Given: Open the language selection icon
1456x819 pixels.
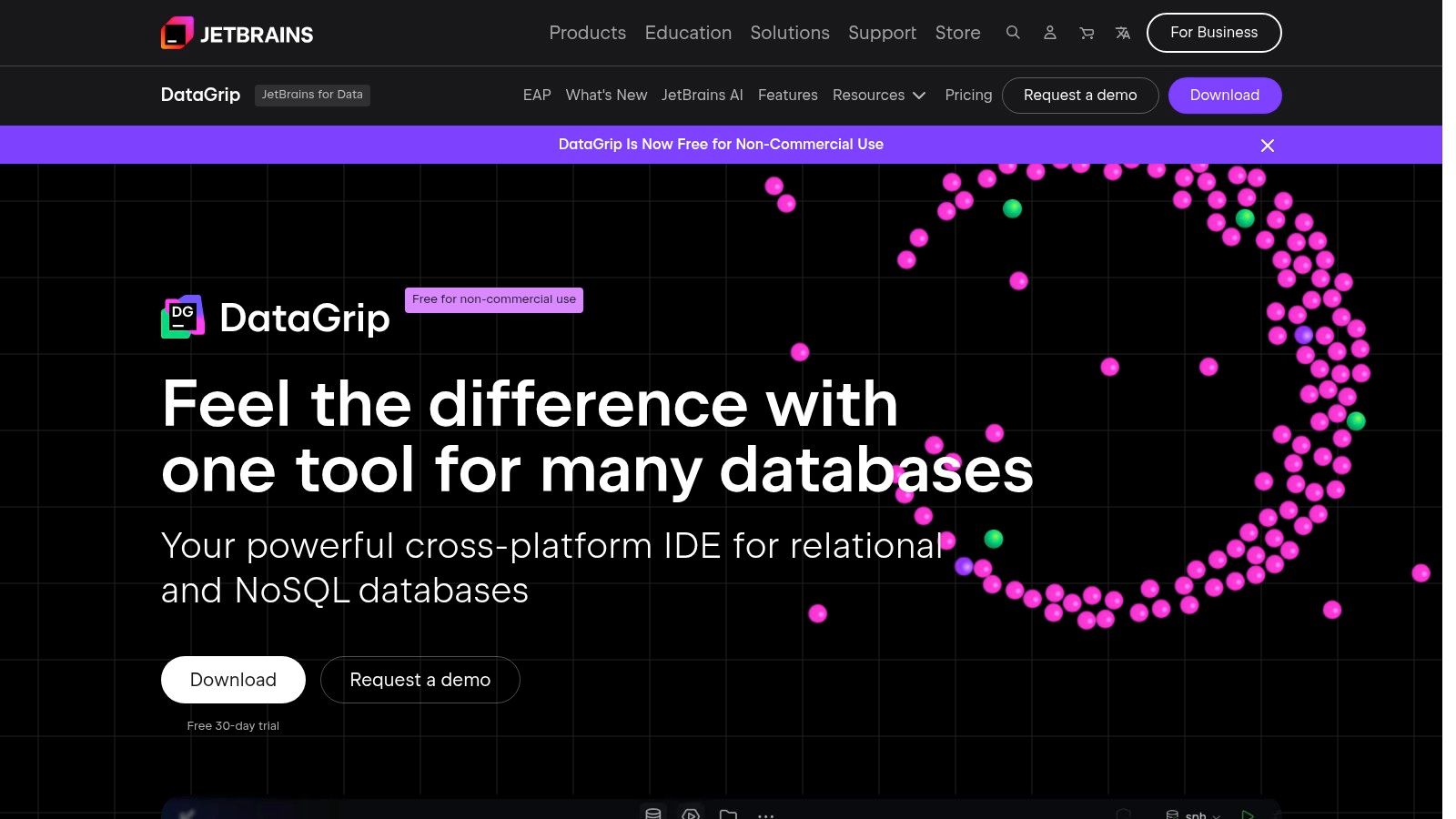Looking at the screenshot, I should click(1123, 33).
